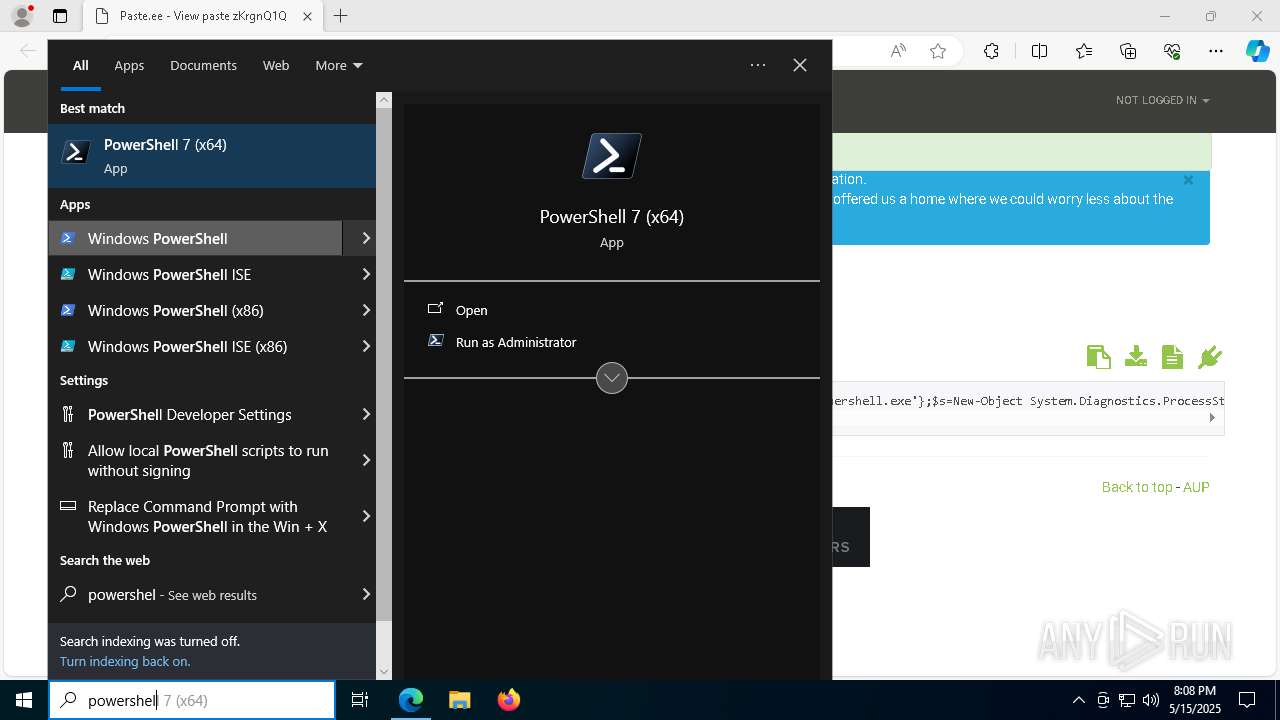Open PowerShell Developer Settings
Viewport: 1280px width, 720px height.
pos(195,414)
